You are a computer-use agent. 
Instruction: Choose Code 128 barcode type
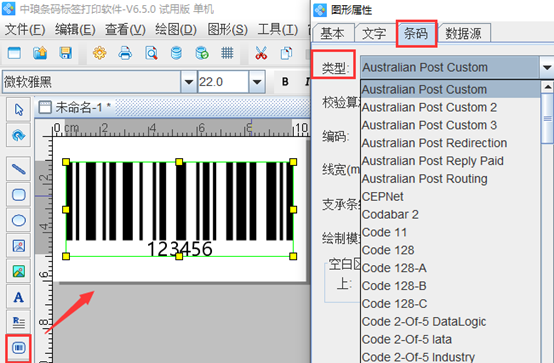[450, 250]
